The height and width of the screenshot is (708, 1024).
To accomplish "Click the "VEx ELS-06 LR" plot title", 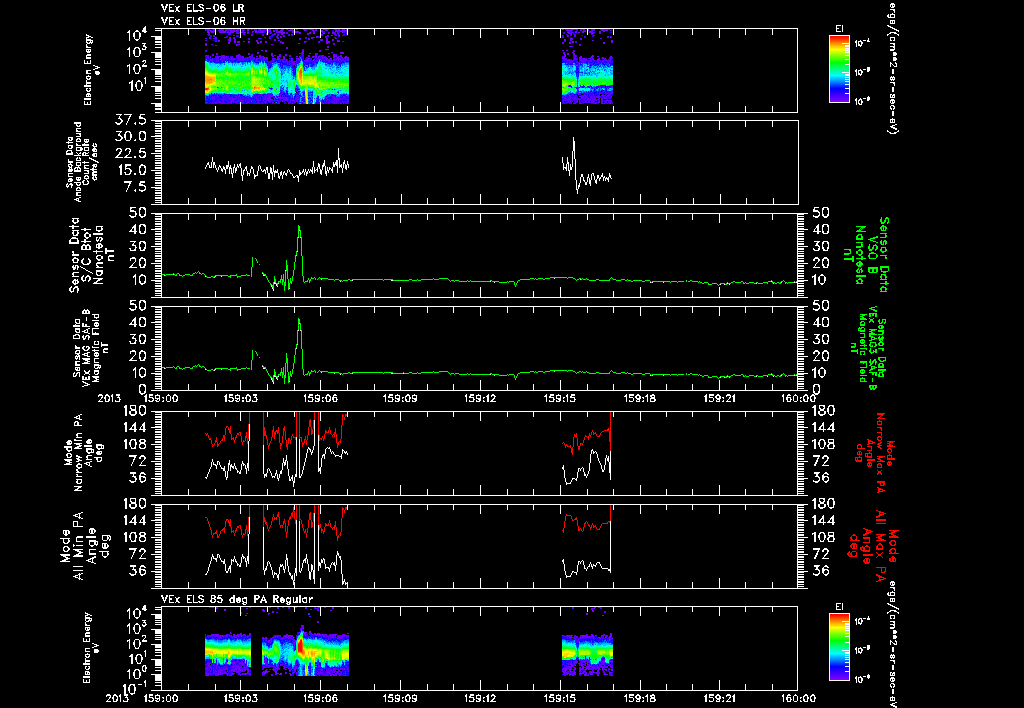I will pyautogui.click(x=203, y=8).
